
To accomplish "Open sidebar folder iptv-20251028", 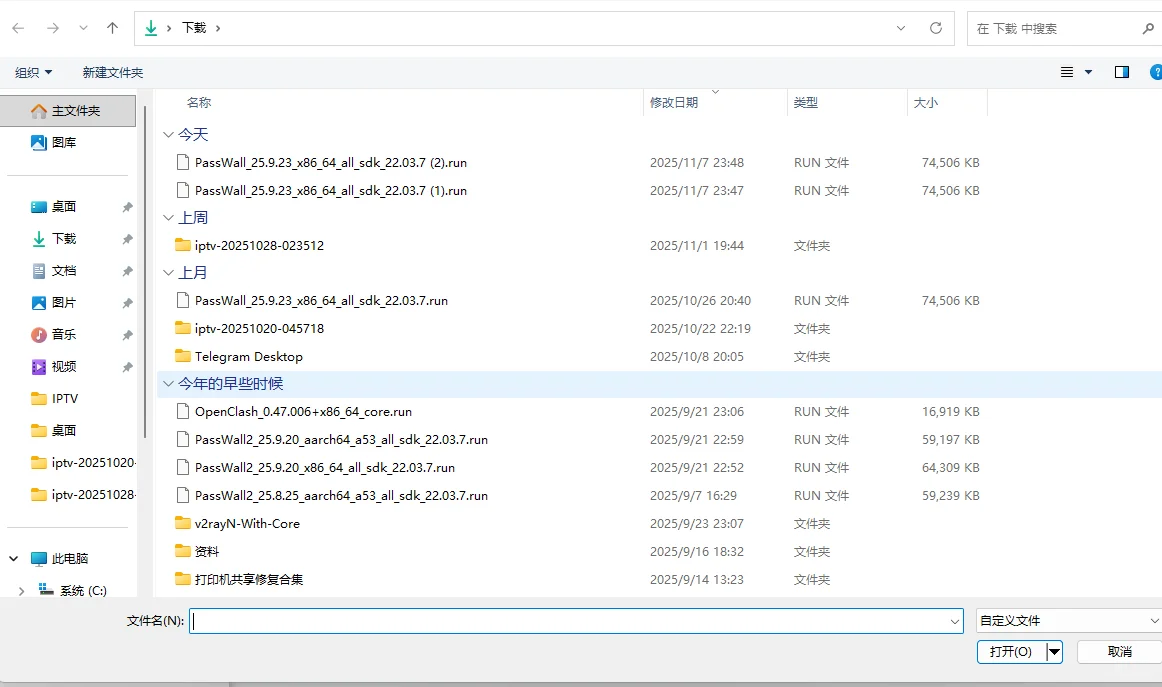I will (x=82, y=494).
